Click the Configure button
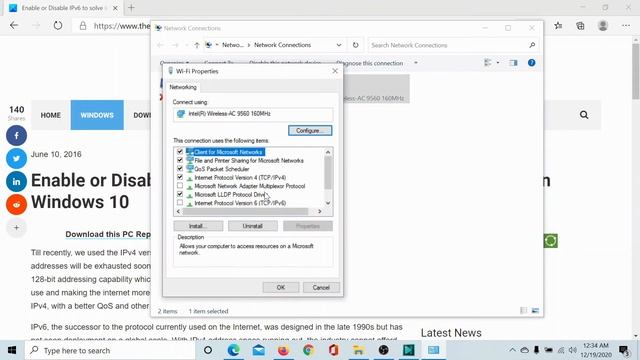This screenshot has width=640, height=360. [310, 131]
